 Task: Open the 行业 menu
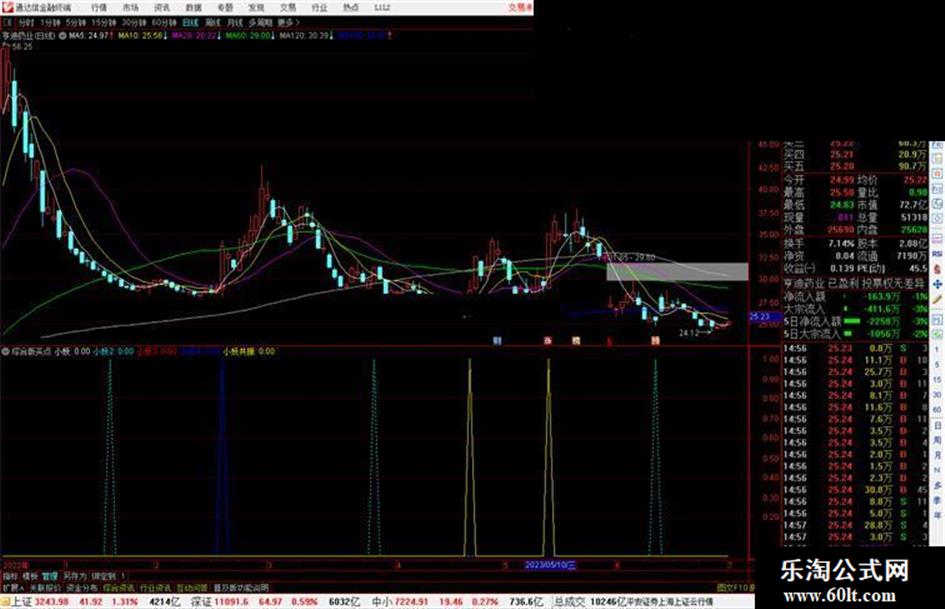[319, 8]
